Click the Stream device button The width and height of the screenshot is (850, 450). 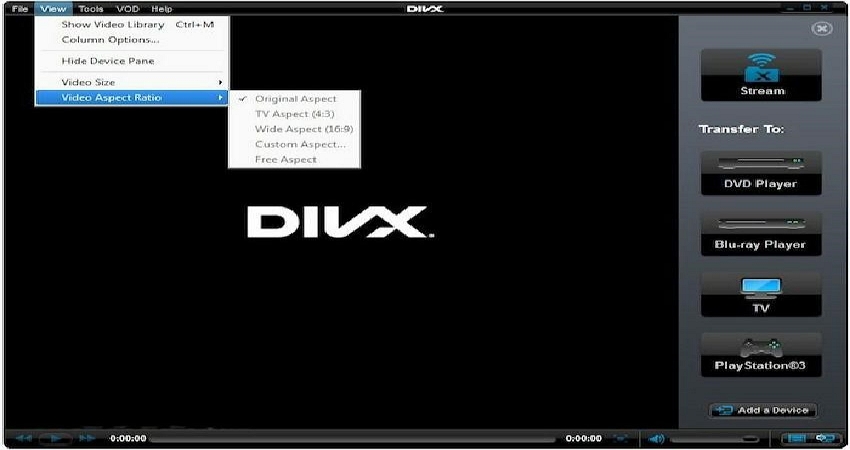pyautogui.click(x=761, y=75)
